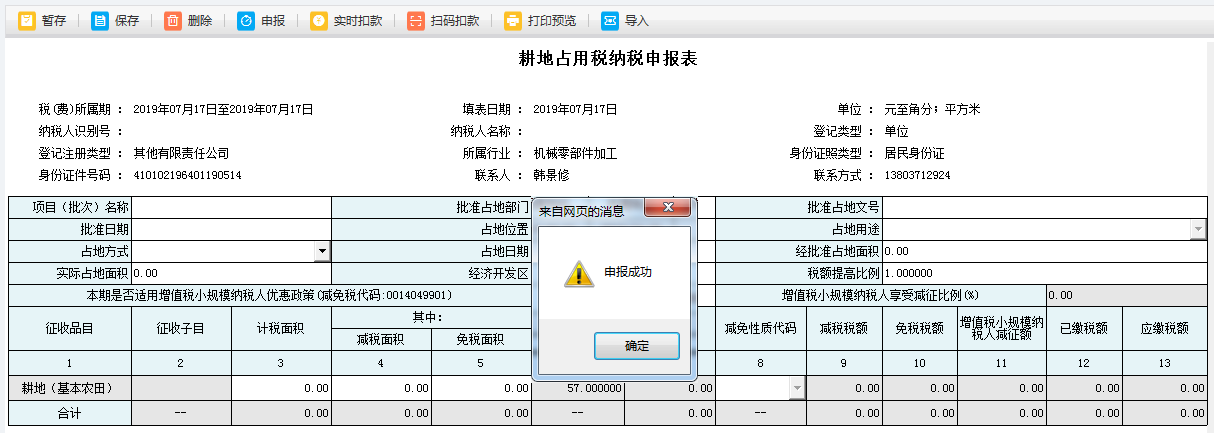The height and width of the screenshot is (433, 1214).
Task: Click the 税额提高比例 field showing 1.000000
Action: click(1044, 272)
